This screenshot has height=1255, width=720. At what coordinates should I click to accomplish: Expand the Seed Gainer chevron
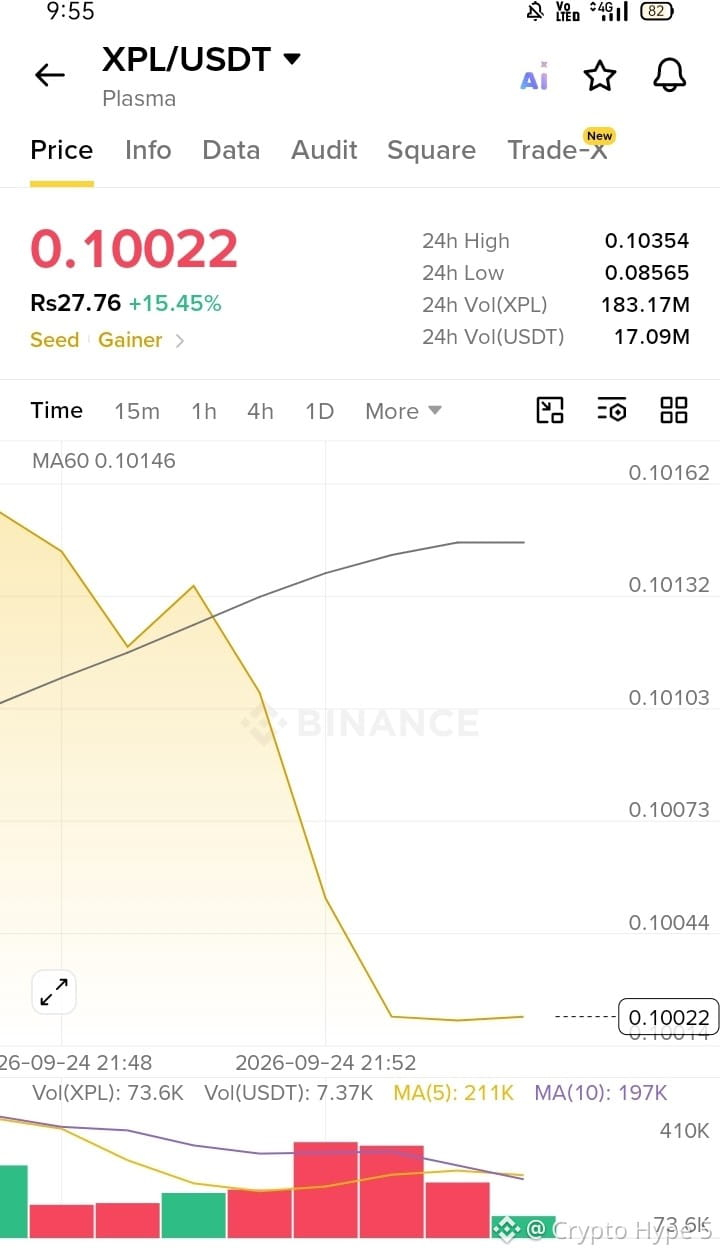[x=180, y=340]
